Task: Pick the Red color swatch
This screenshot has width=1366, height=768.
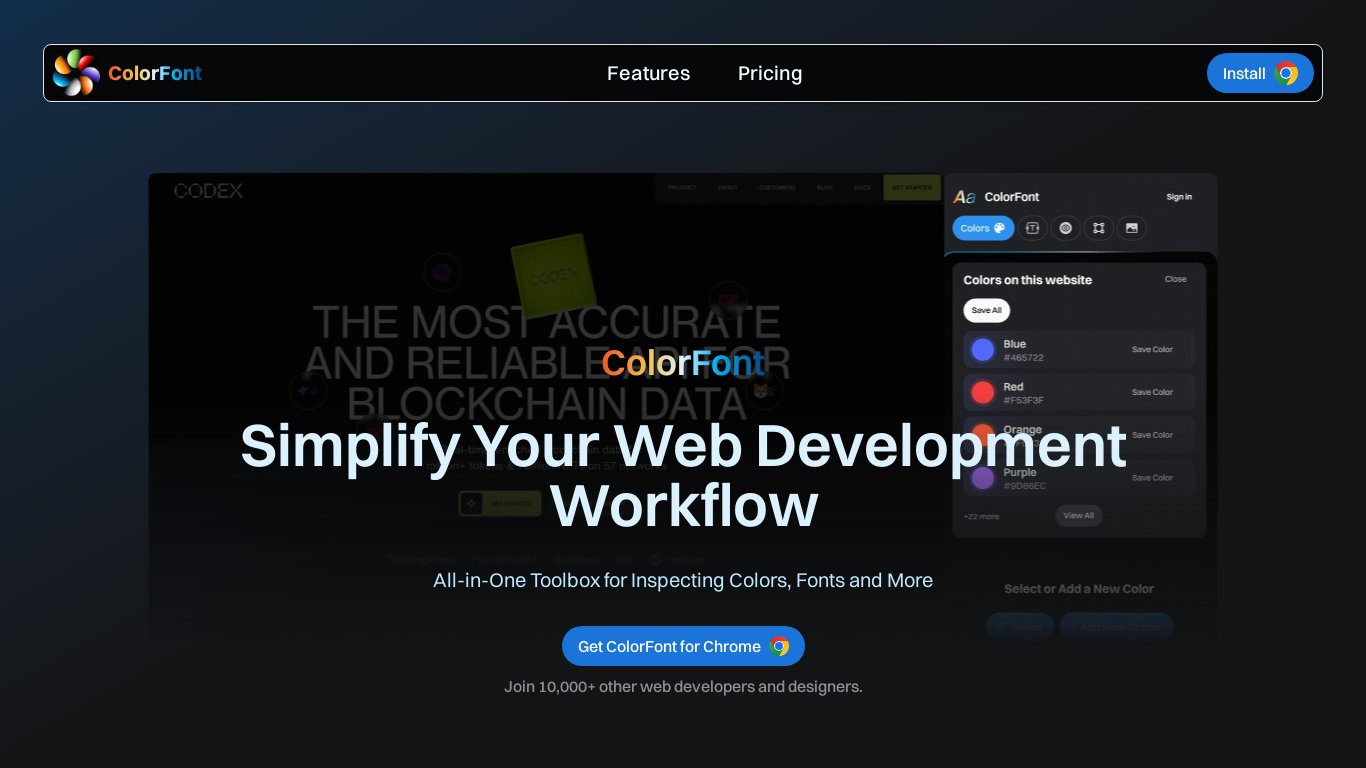Action: 983,392
